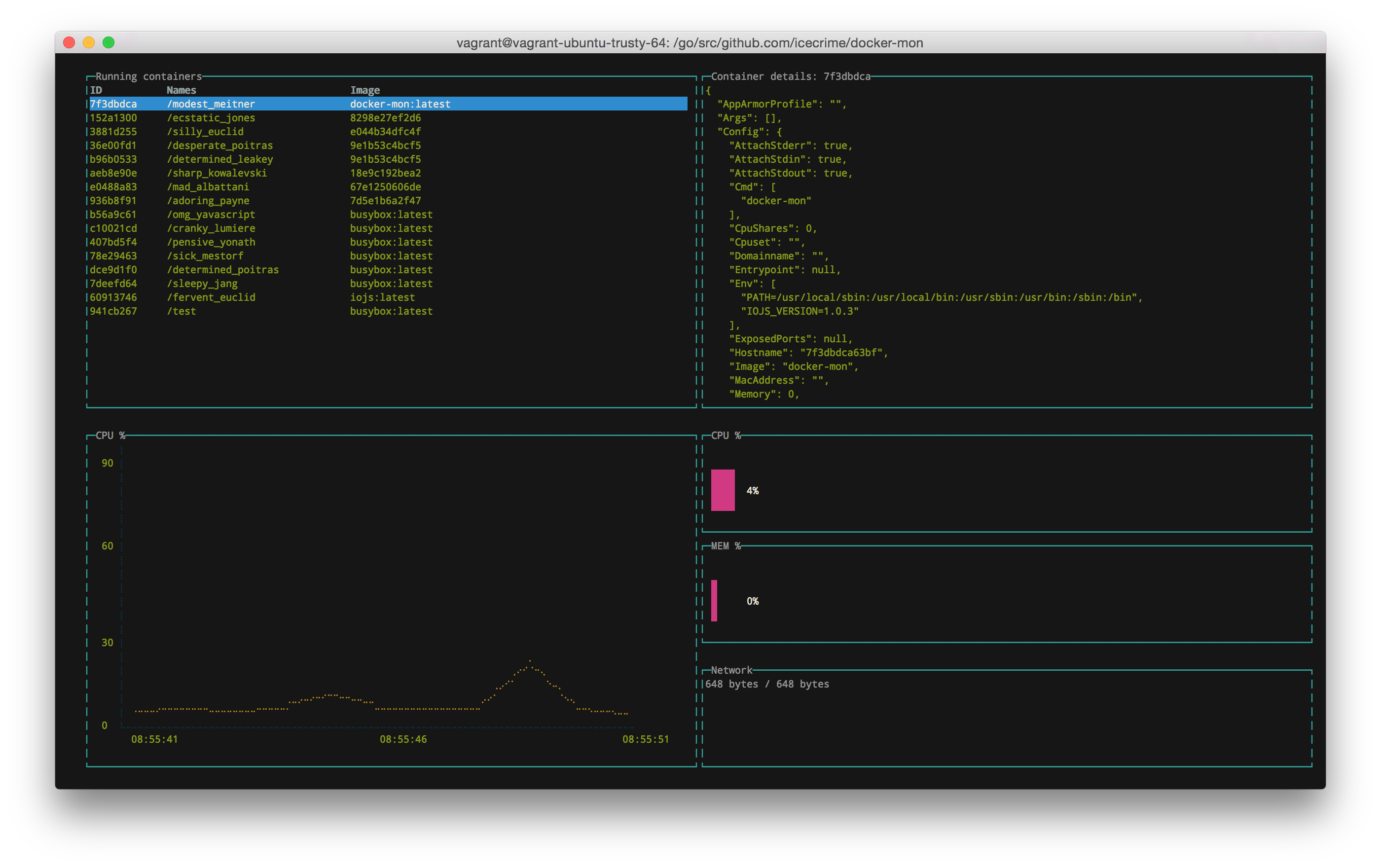The width and height of the screenshot is (1381, 868).
Task: Click the omg_yavascript container entry
Action: (211, 215)
